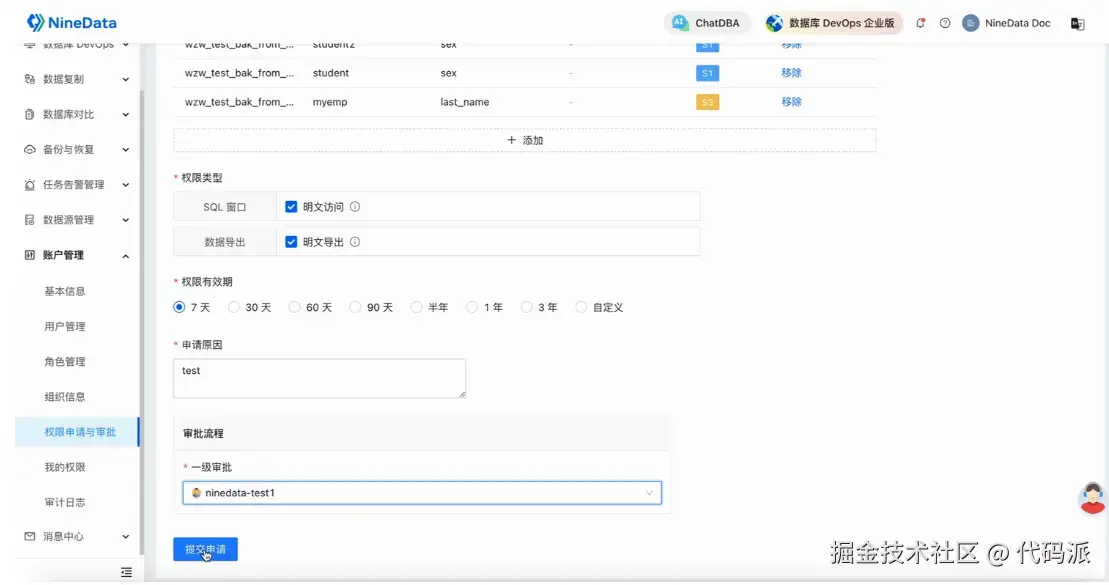1109x585 pixels.
Task: Click the 提交申请 submit button
Action: [205, 549]
